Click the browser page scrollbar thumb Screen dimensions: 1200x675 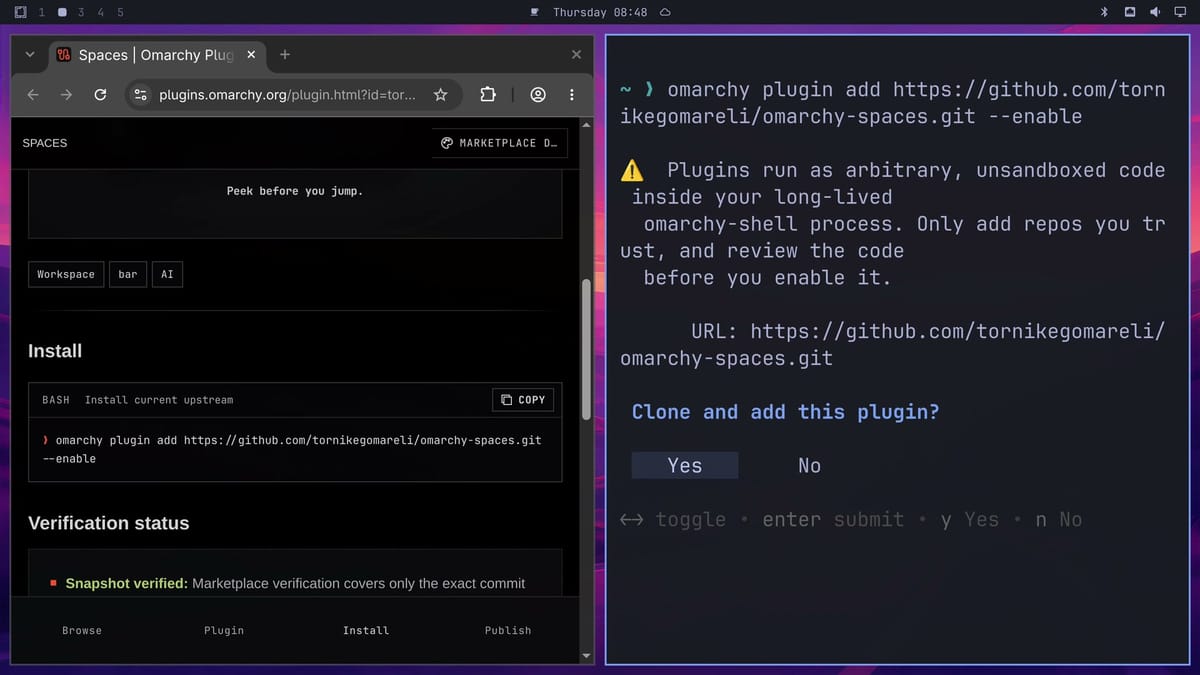(587, 349)
